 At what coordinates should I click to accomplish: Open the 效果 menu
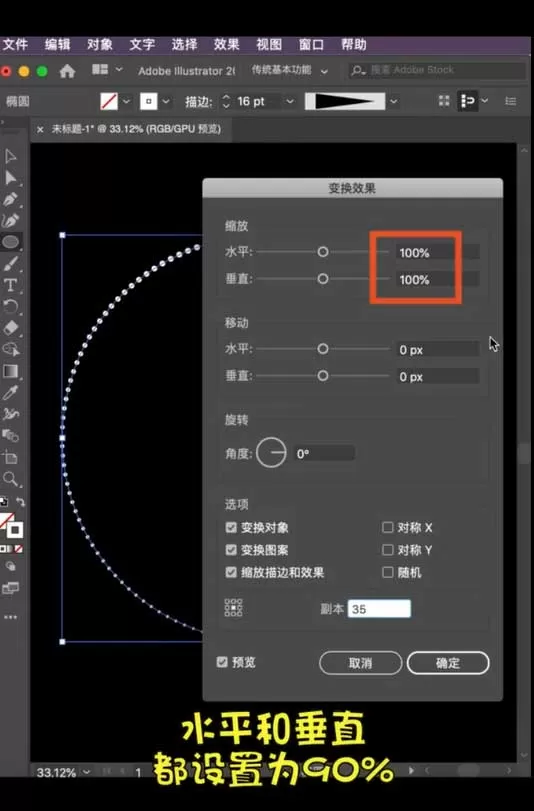coord(227,44)
